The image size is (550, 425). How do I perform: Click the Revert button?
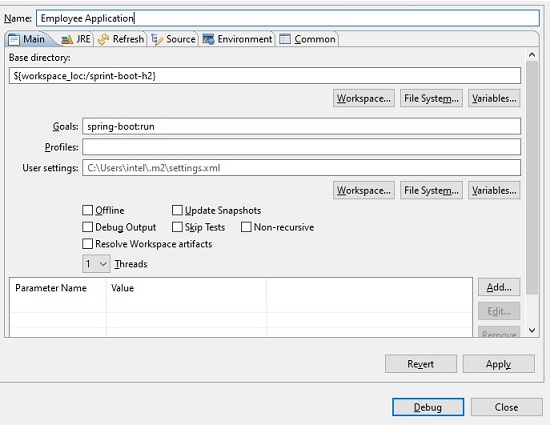click(x=421, y=364)
